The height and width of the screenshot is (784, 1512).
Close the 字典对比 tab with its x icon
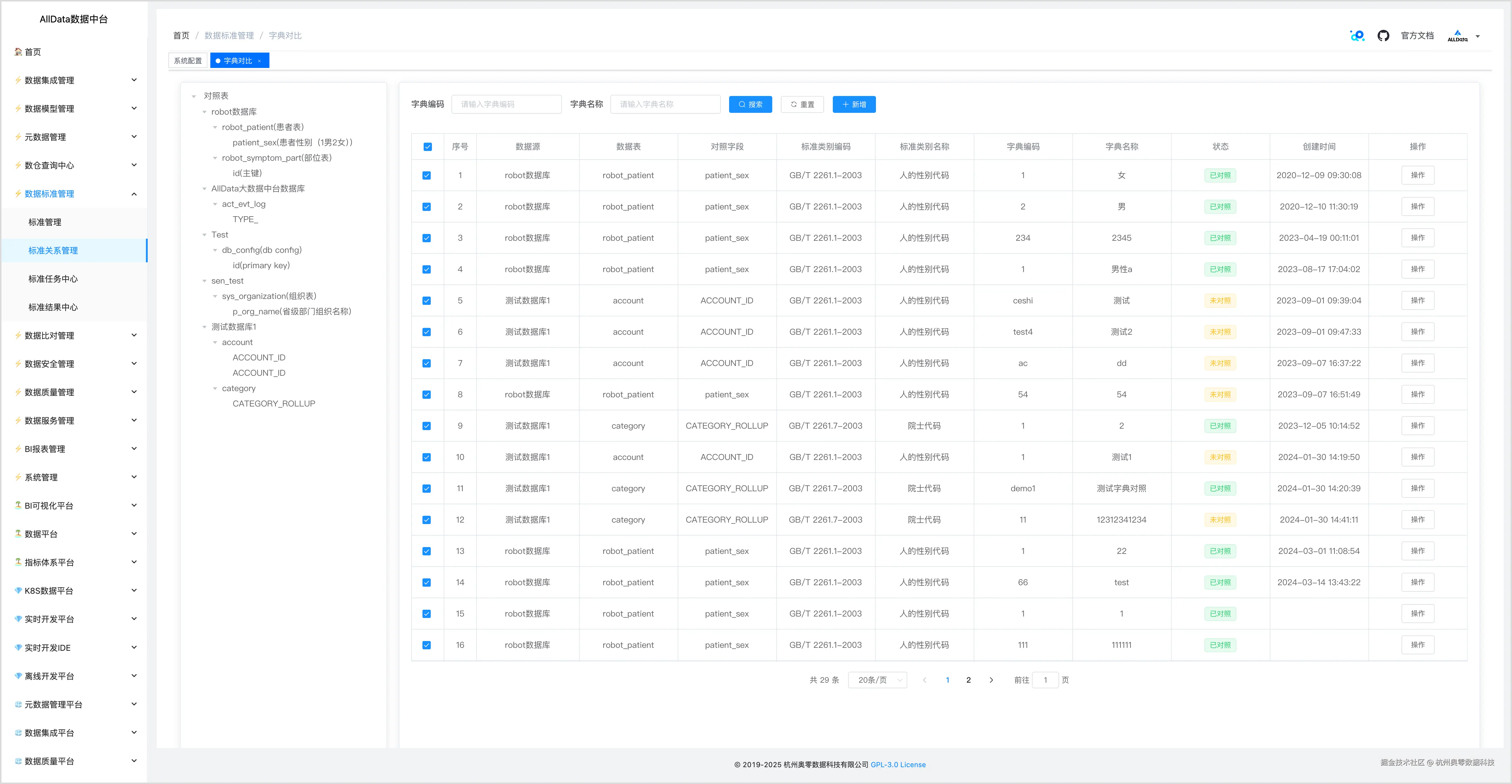[259, 61]
